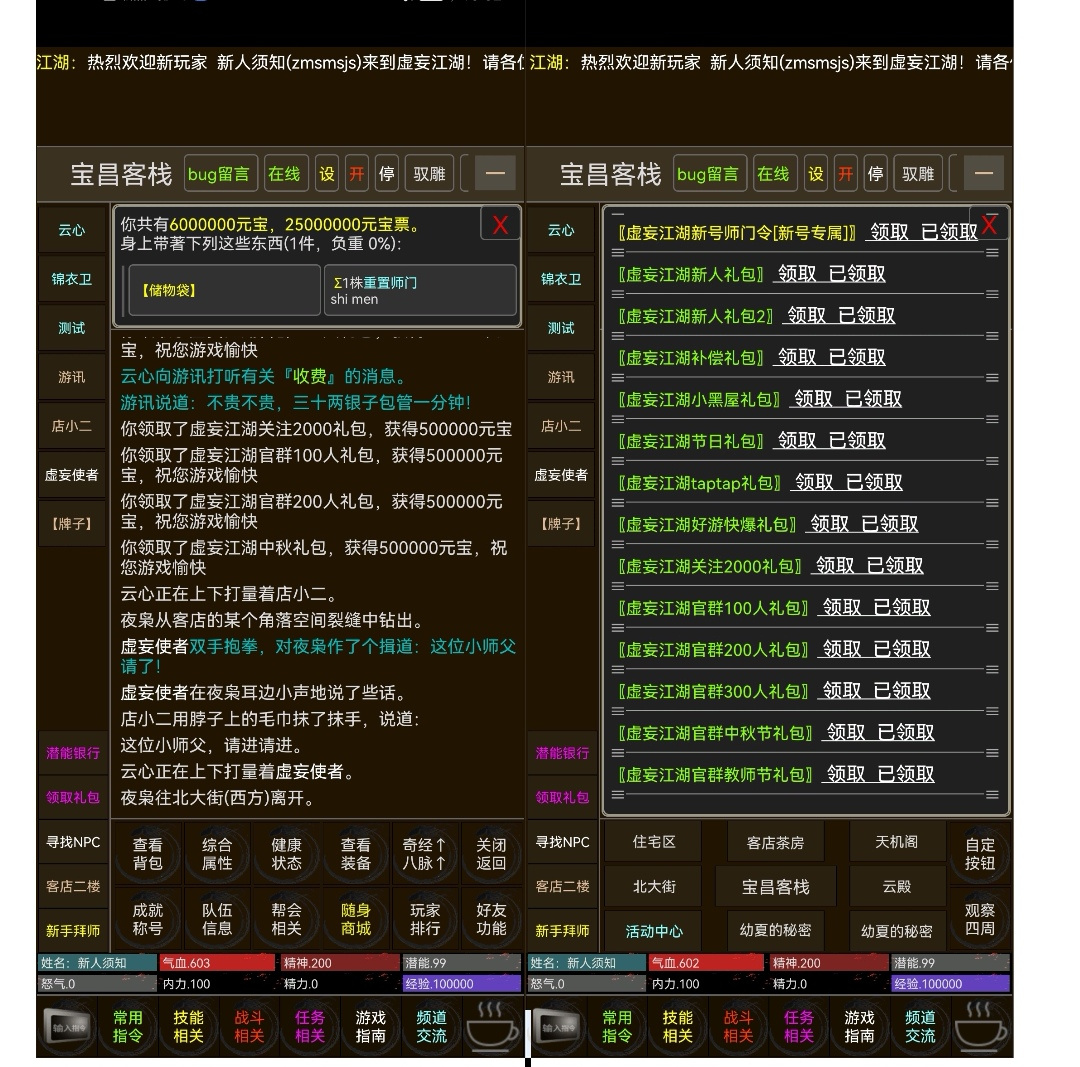Image resolution: width=1080 pixels, height=1067 pixels.
Task: Claim 虚妄江湖关注2000礼包 via 领取
Action: pos(835,566)
